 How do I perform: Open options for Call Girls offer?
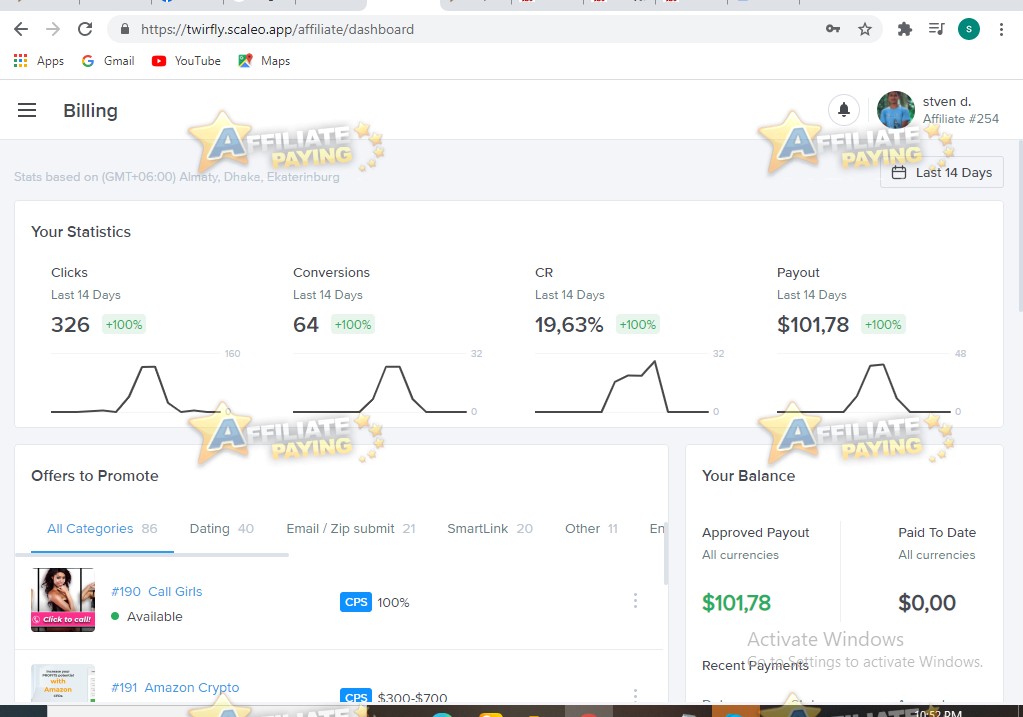tap(635, 601)
